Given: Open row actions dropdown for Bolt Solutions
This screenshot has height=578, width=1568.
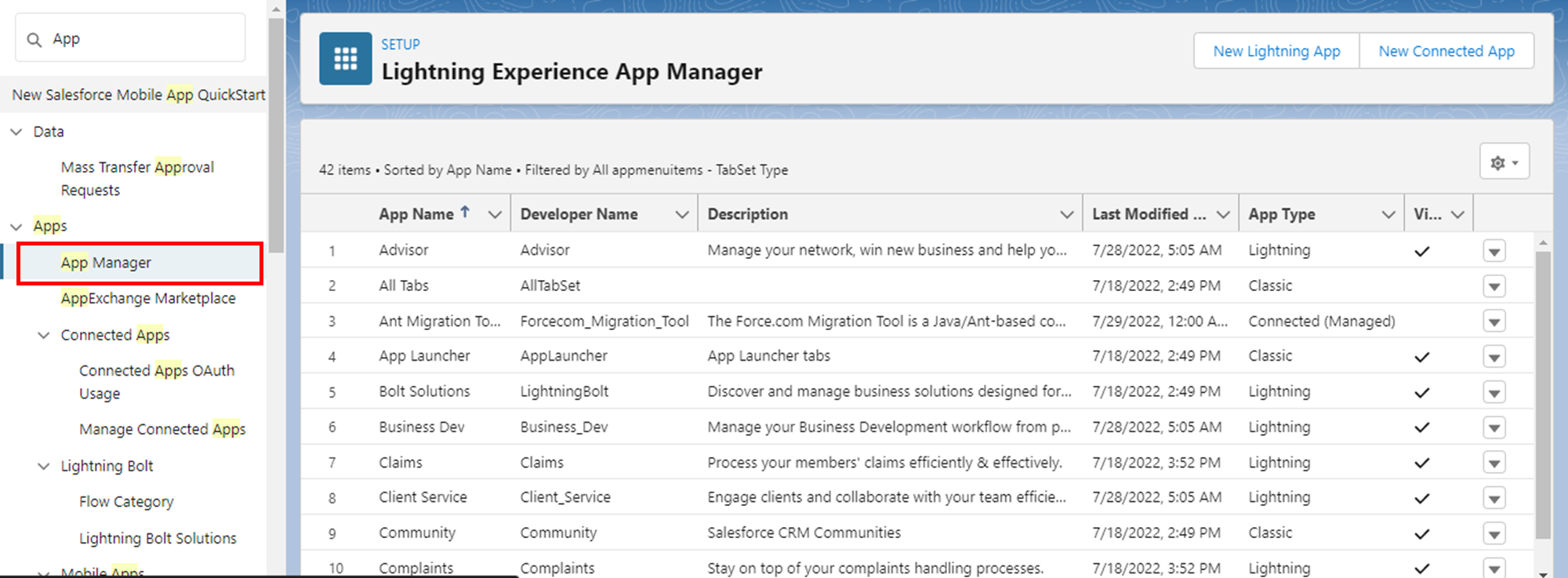Looking at the screenshot, I should click(1494, 392).
